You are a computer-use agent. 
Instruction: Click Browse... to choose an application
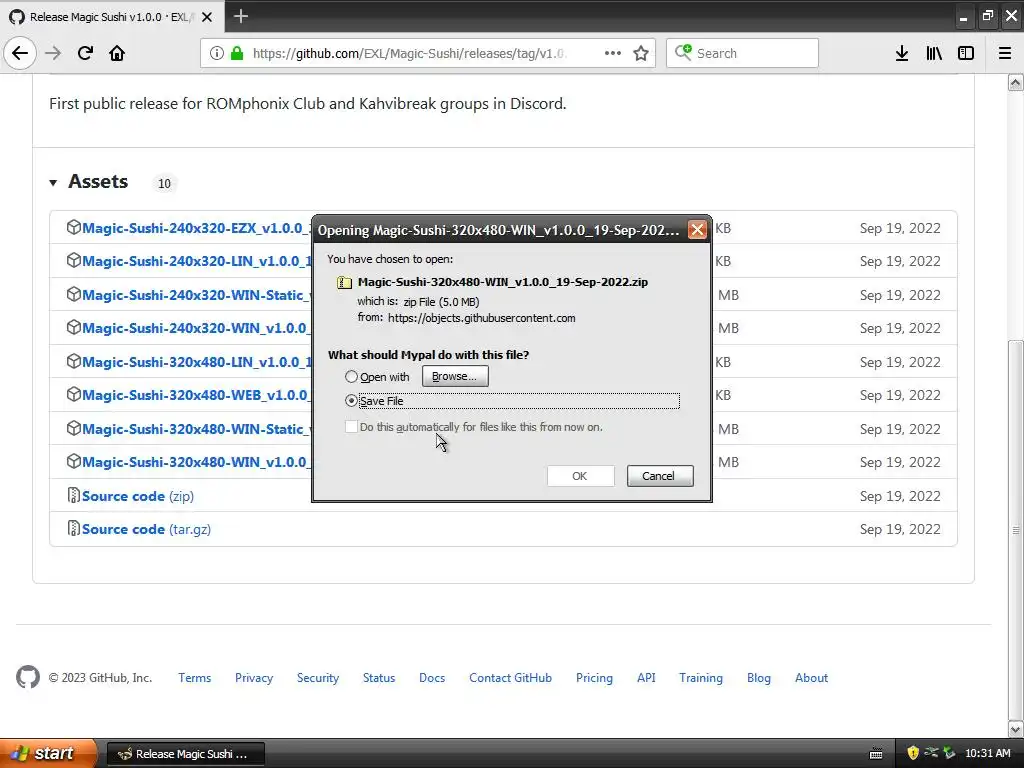pyautogui.click(x=455, y=377)
